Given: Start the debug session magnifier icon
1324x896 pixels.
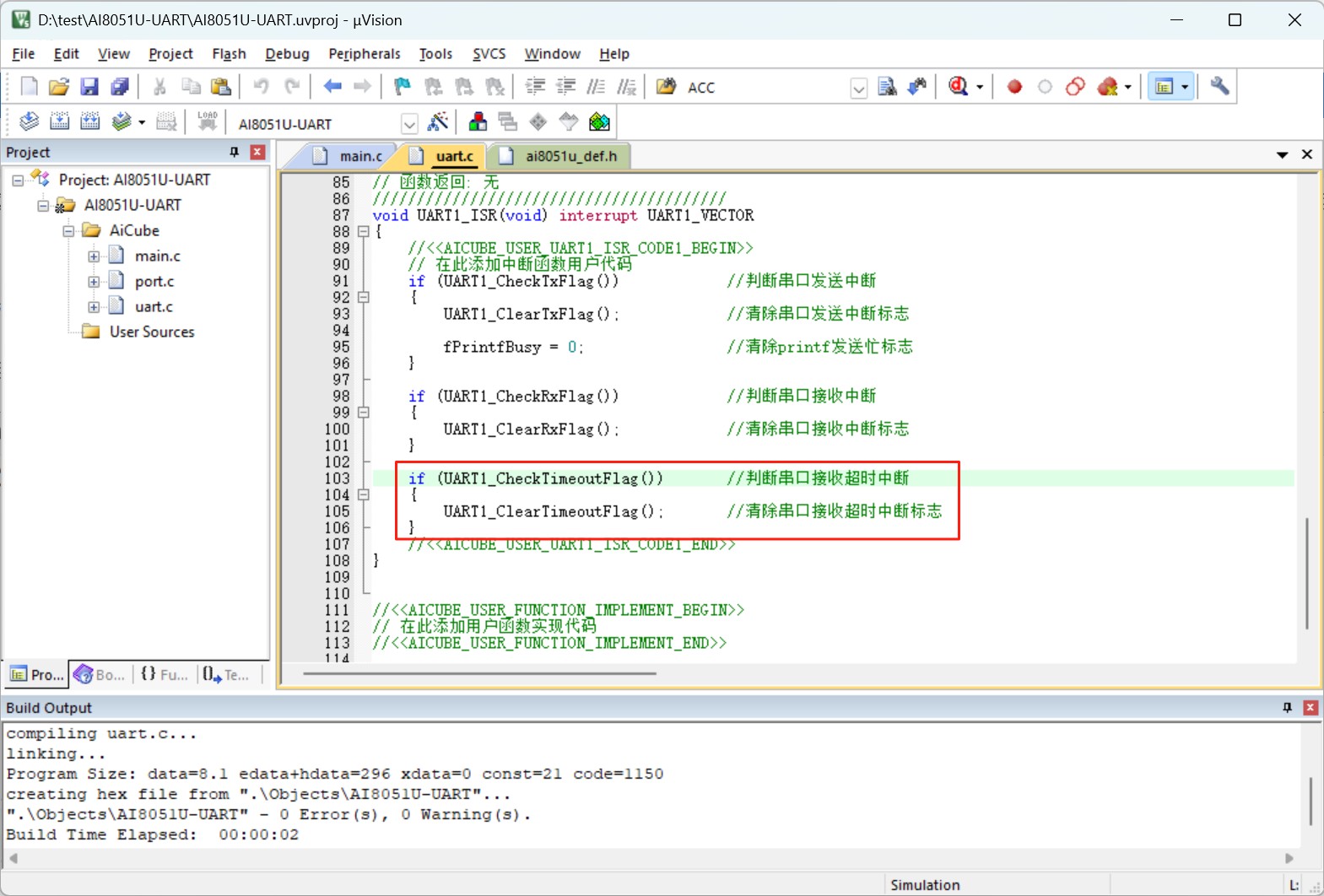Looking at the screenshot, I should [959, 86].
